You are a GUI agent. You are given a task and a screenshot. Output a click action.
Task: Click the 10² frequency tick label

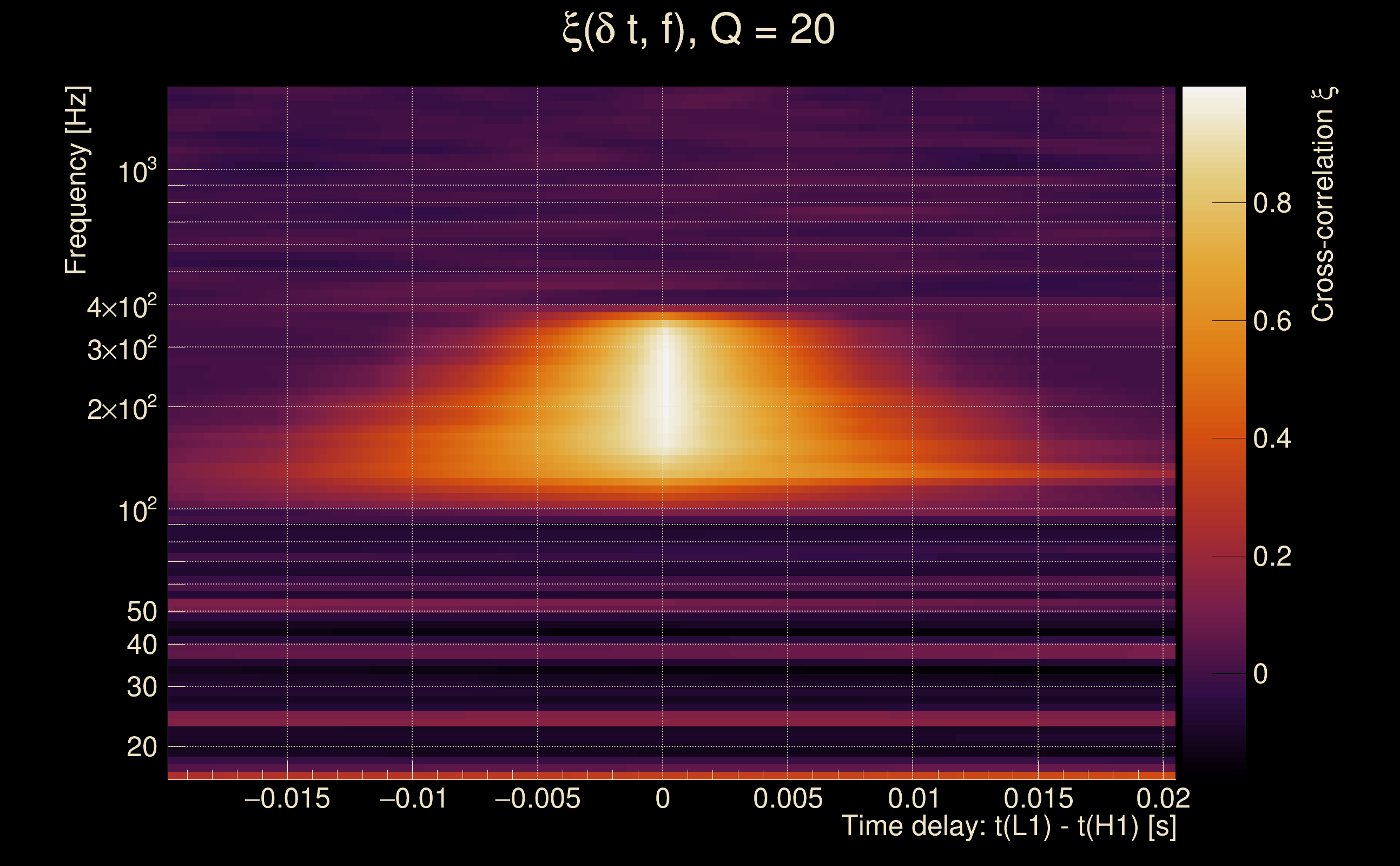tap(137, 511)
